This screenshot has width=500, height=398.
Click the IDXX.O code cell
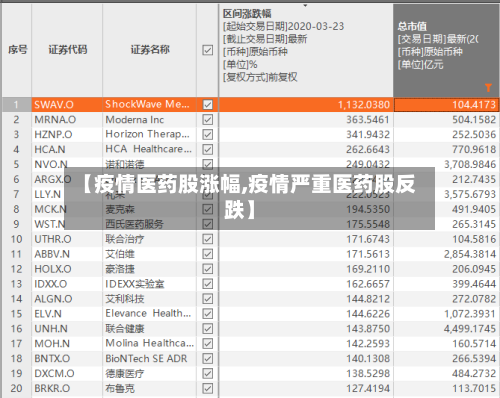click(x=67, y=284)
